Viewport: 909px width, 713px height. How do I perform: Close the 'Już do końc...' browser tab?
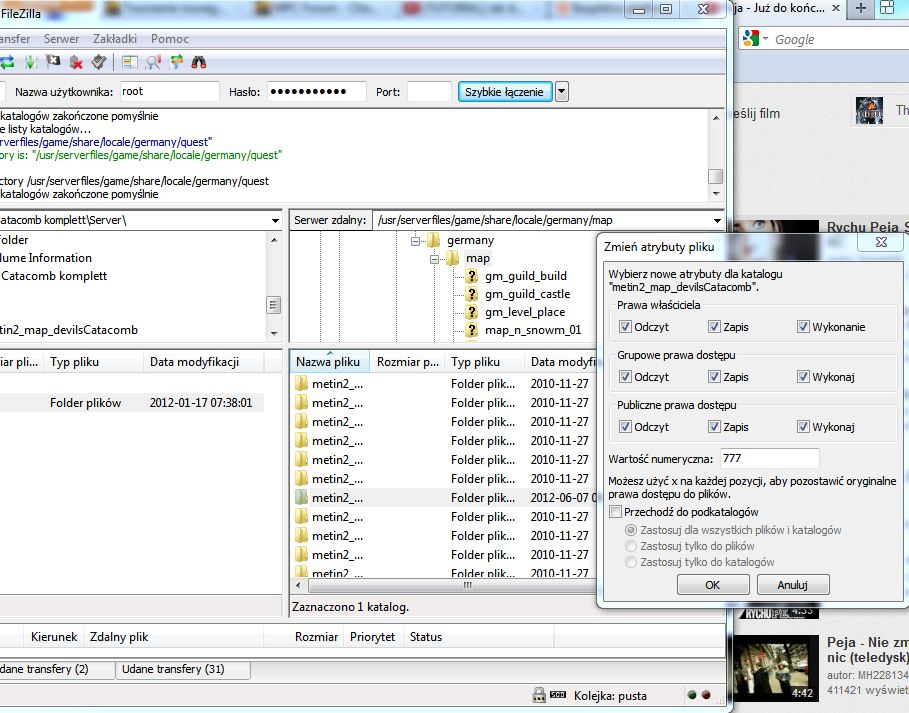pos(836,8)
